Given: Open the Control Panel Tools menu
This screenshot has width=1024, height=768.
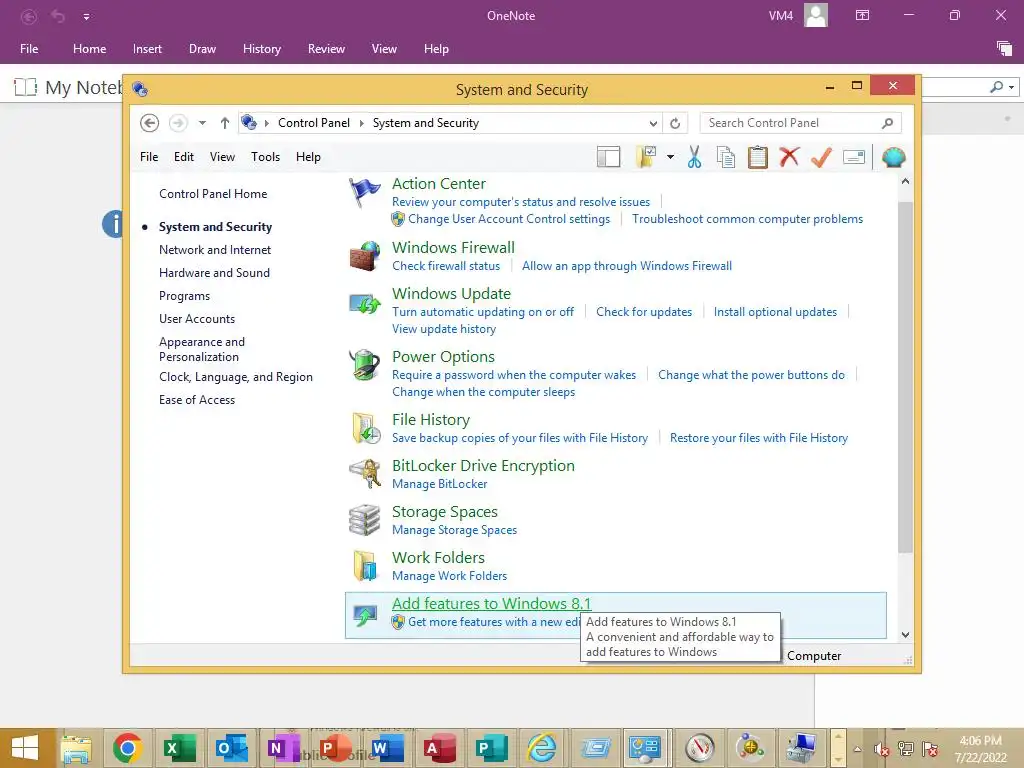Looking at the screenshot, I should (x=265, y=157).
